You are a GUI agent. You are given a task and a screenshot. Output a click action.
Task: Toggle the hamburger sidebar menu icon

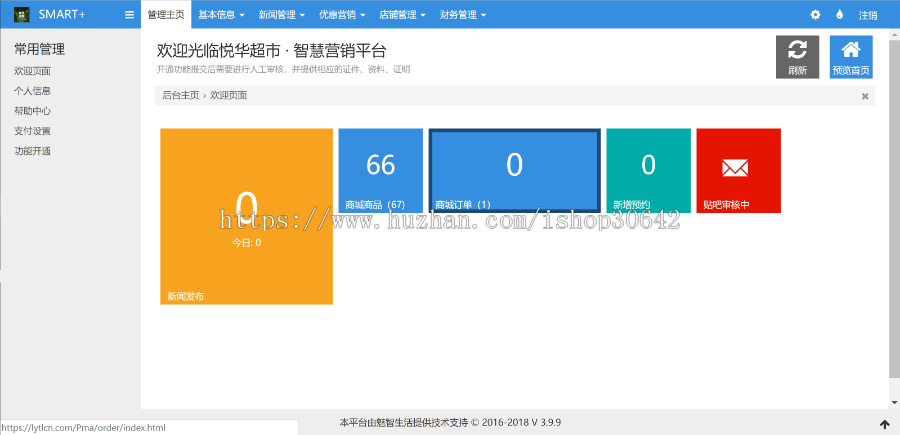129,15
